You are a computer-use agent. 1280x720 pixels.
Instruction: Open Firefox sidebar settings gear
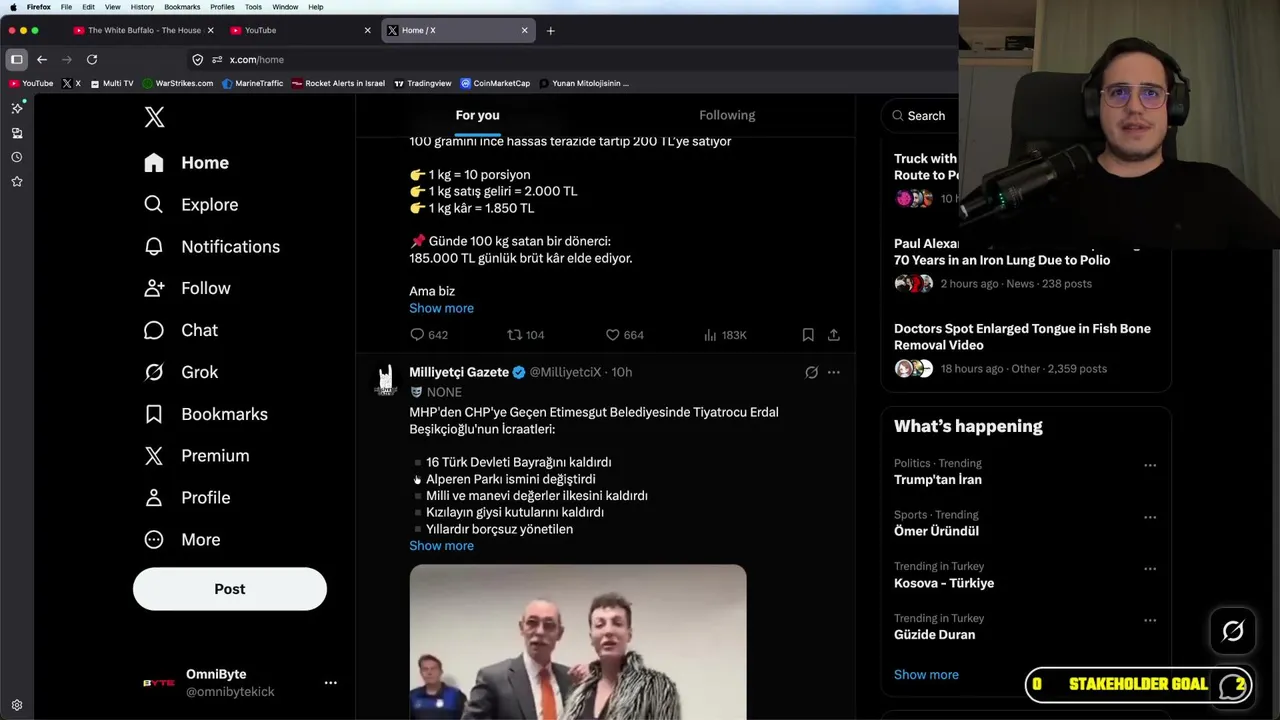(17, 705)
